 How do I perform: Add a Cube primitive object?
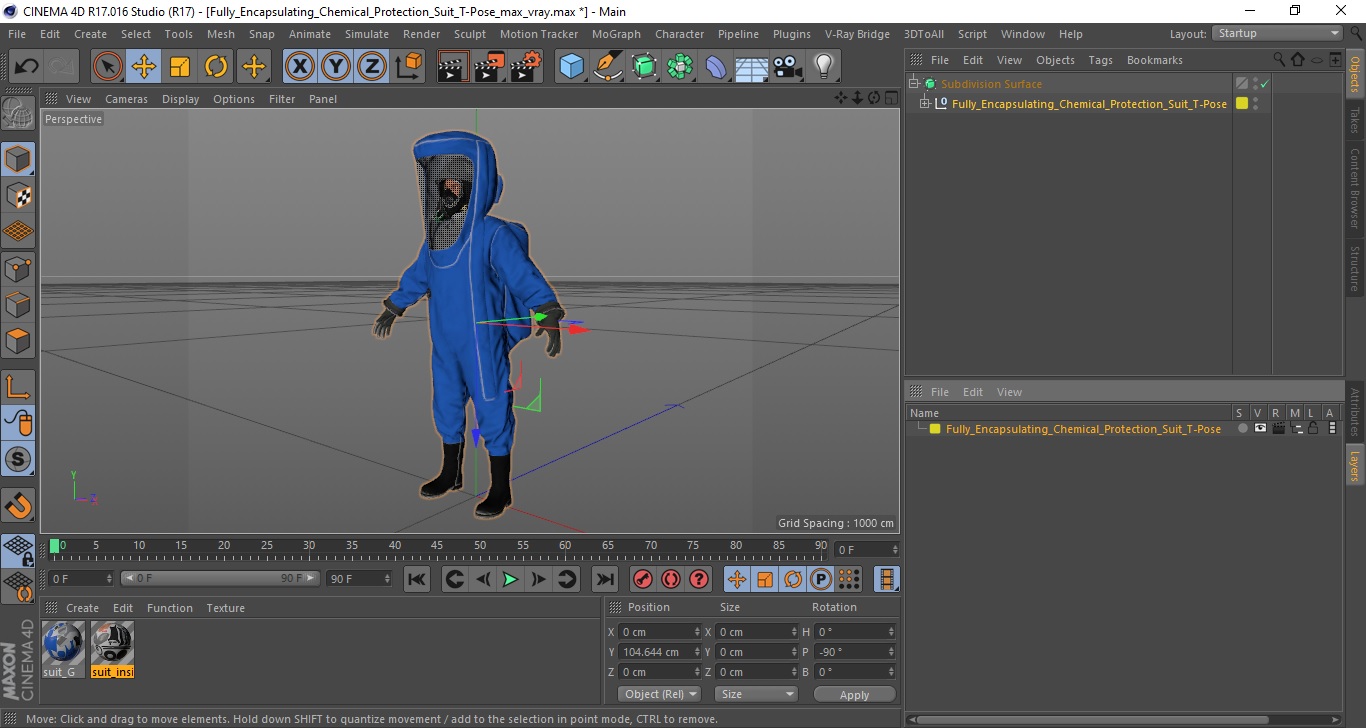pyautogui.click(x=572, y=67)
